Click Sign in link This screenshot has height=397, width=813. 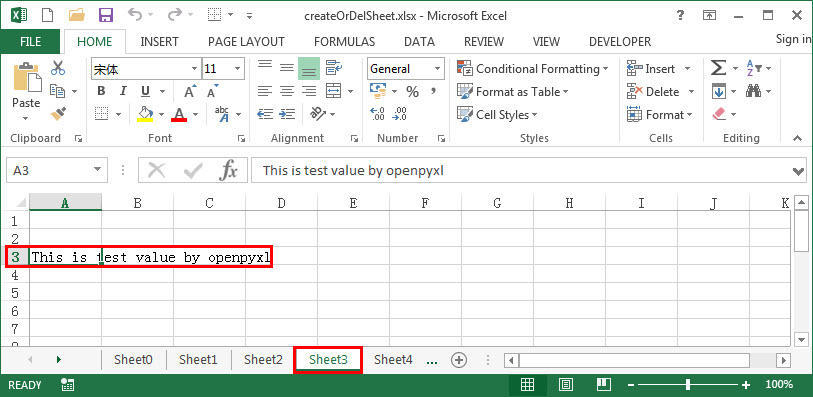coord(794,39)
